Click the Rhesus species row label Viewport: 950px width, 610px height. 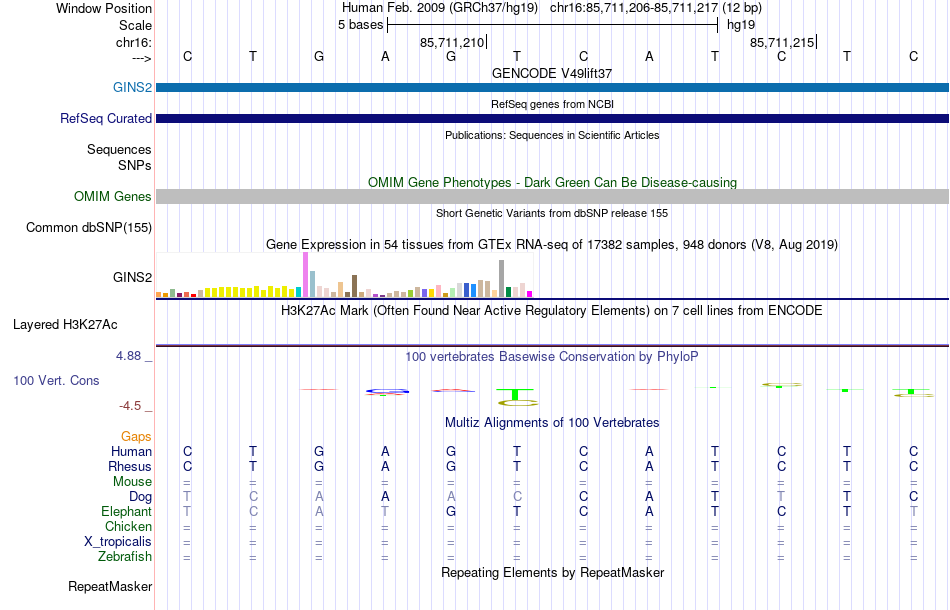pos(130,467)
